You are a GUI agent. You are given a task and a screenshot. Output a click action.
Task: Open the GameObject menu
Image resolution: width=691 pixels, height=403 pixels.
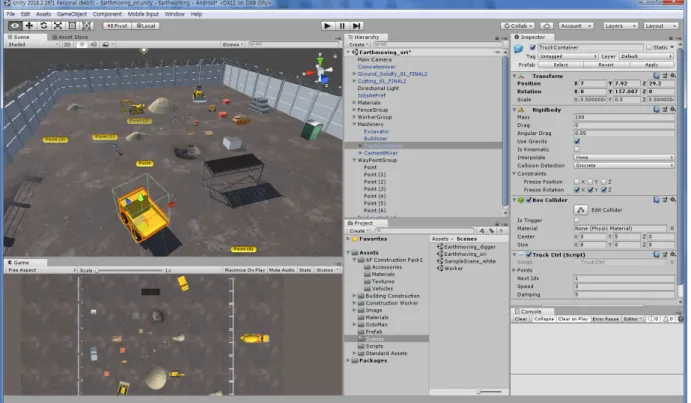point(72,14)
